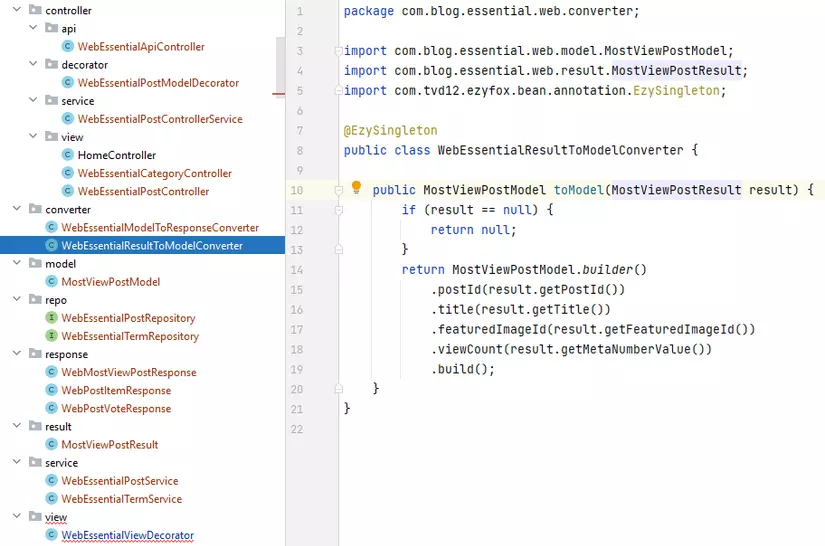This screenshot has width=825, height=546.
Task: Click the class icon of WebEssentialTermService
Action: pos(51,499)
